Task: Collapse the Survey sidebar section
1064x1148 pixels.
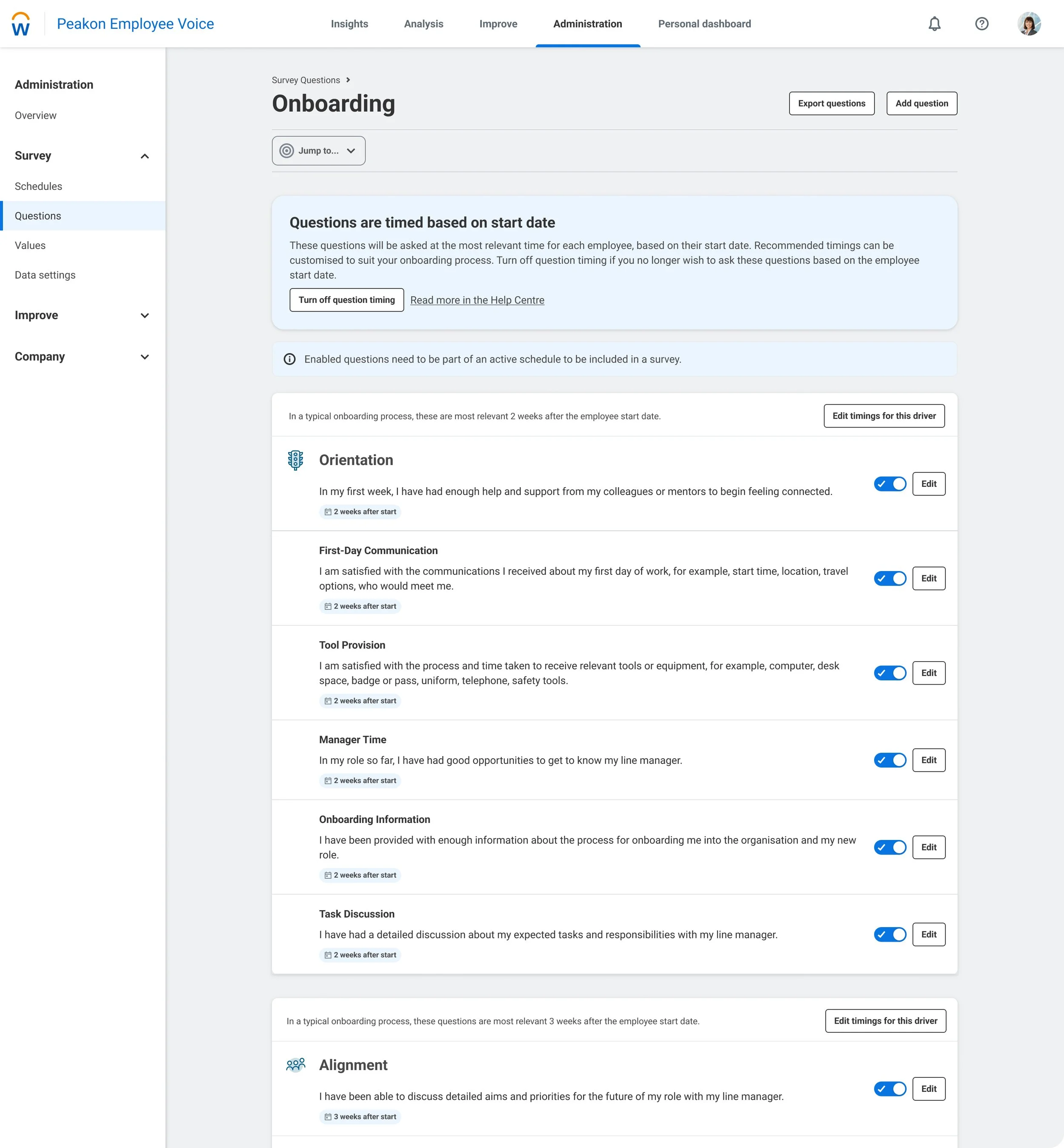Action: (x=145, y=156)
